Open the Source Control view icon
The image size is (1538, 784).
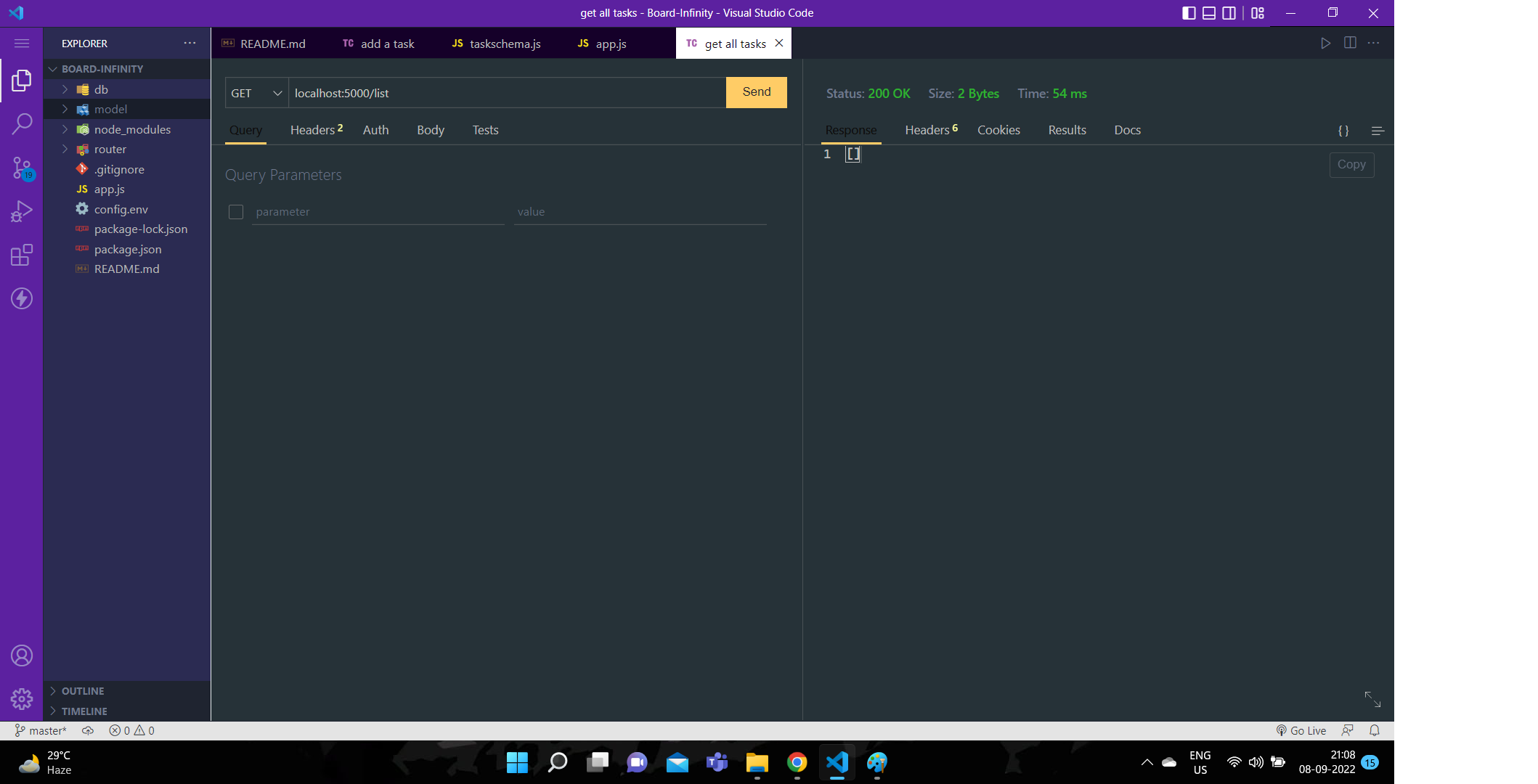[x=22, y=168]
